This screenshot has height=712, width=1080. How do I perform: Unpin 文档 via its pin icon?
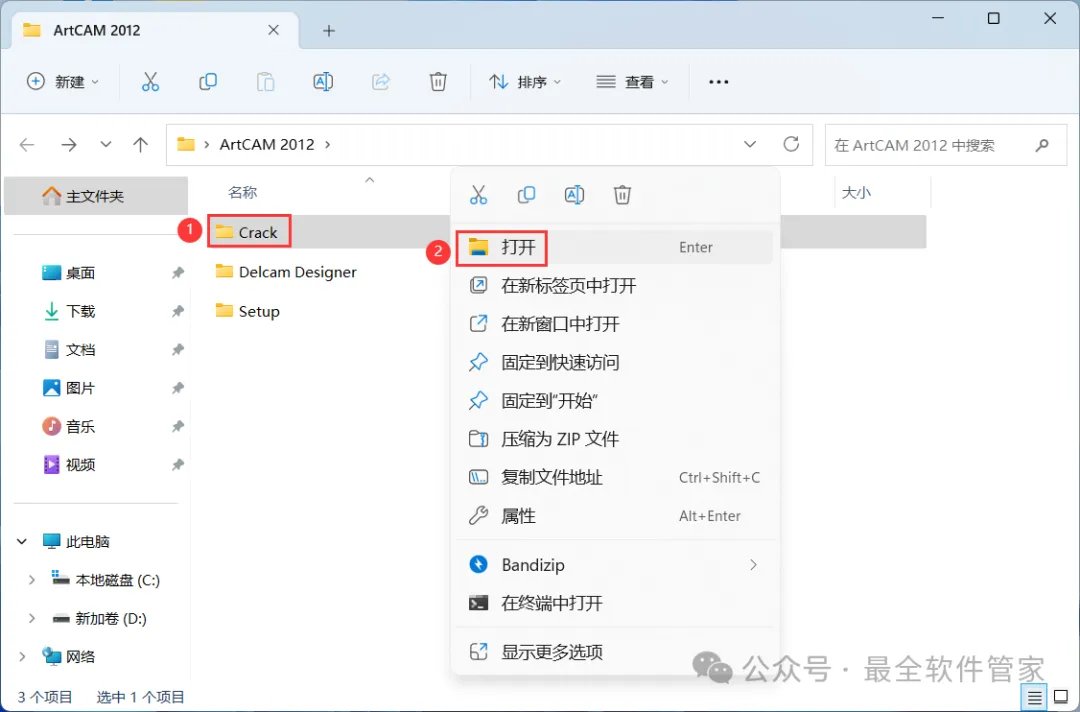click(x=178, y=350)
